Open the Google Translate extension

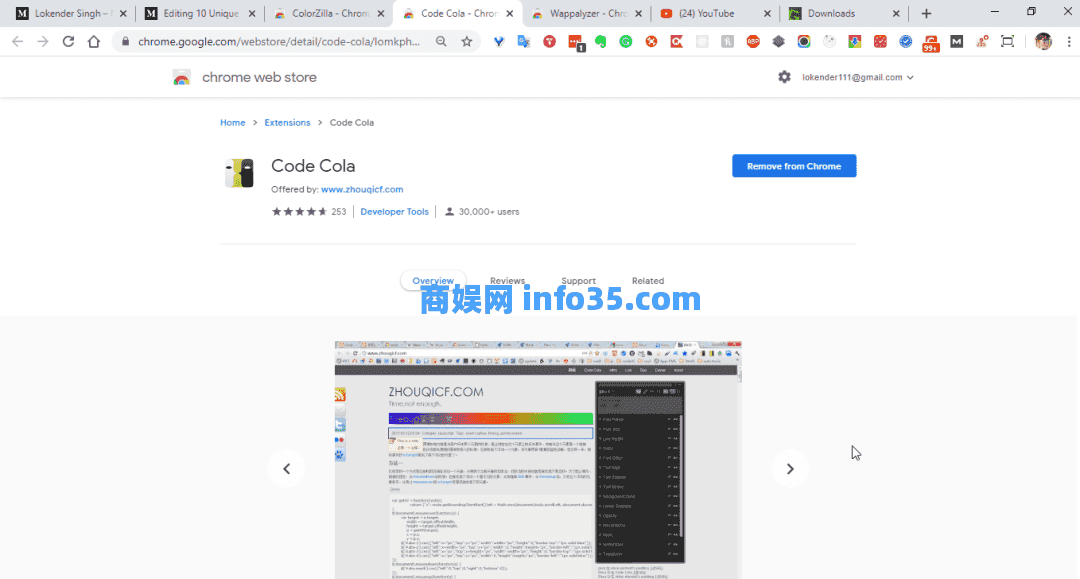pos(523,42)
